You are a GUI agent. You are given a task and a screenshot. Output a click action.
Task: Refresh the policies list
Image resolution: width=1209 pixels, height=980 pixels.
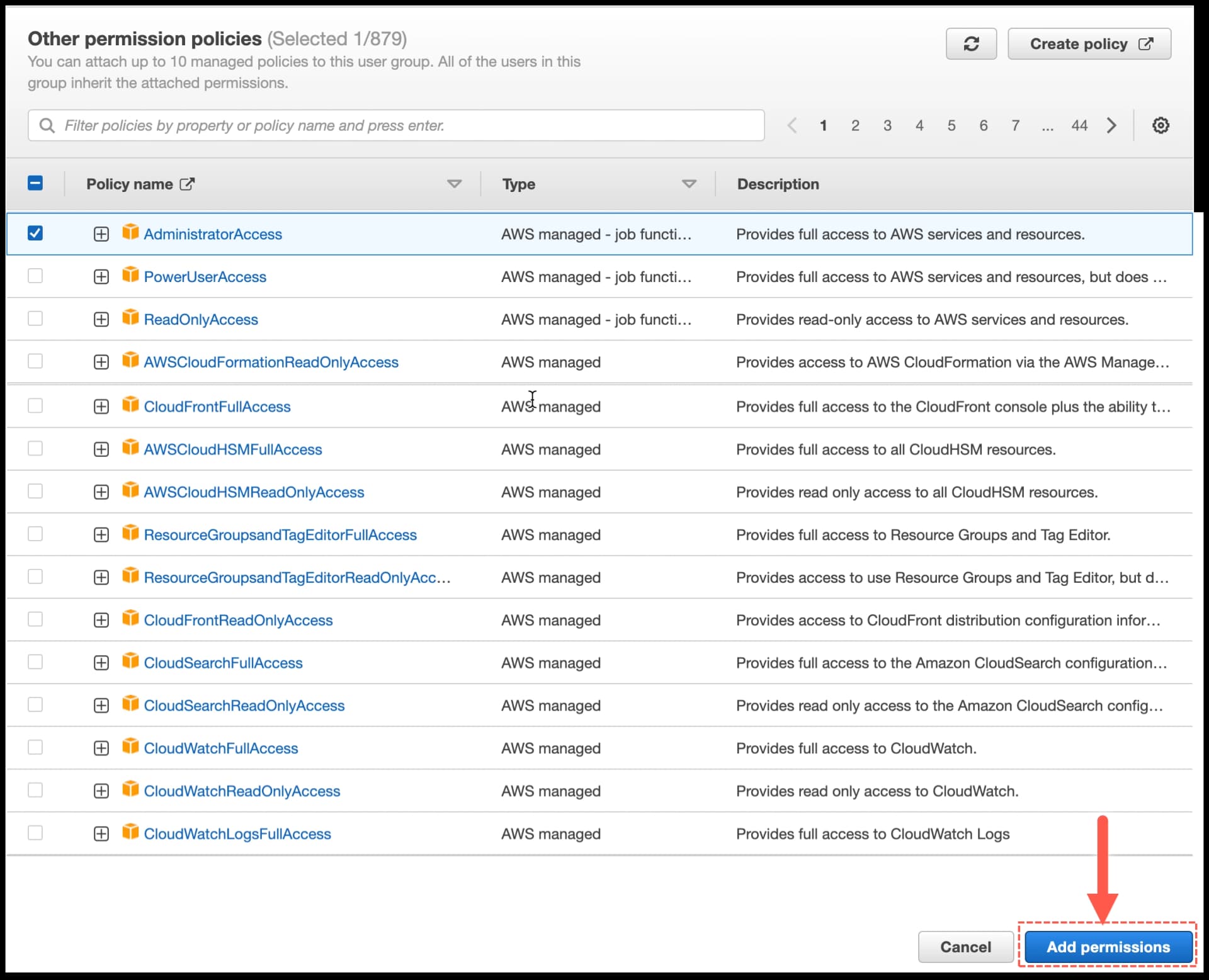point(970,44)
